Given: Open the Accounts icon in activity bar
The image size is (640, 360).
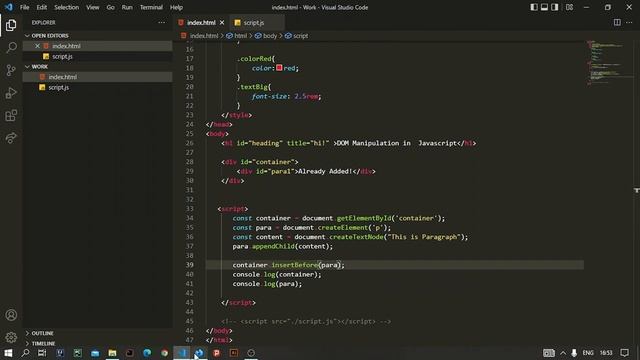Looking at the screenshot, I should [11, 315].
